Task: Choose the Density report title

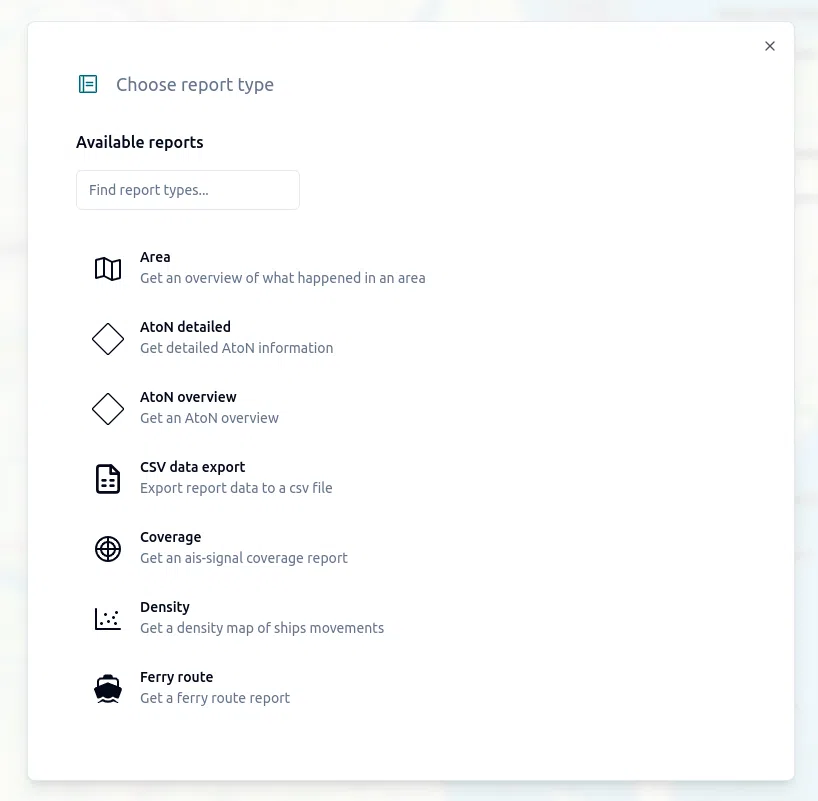Action: point(165,607)
